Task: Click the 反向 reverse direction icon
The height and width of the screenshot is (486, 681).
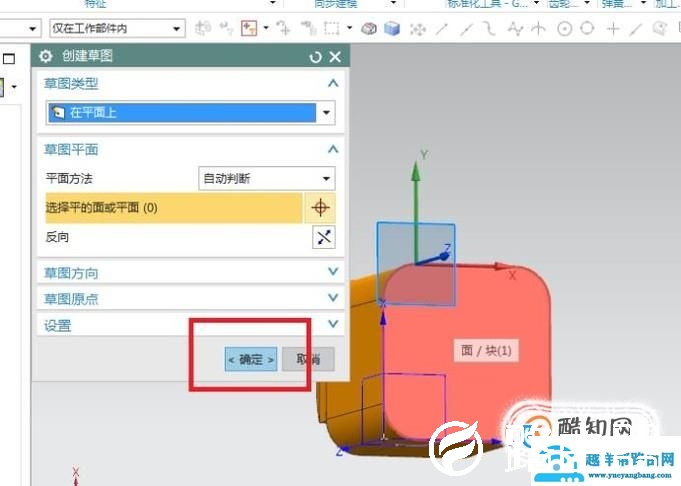Action: click(x=324, y=237)
